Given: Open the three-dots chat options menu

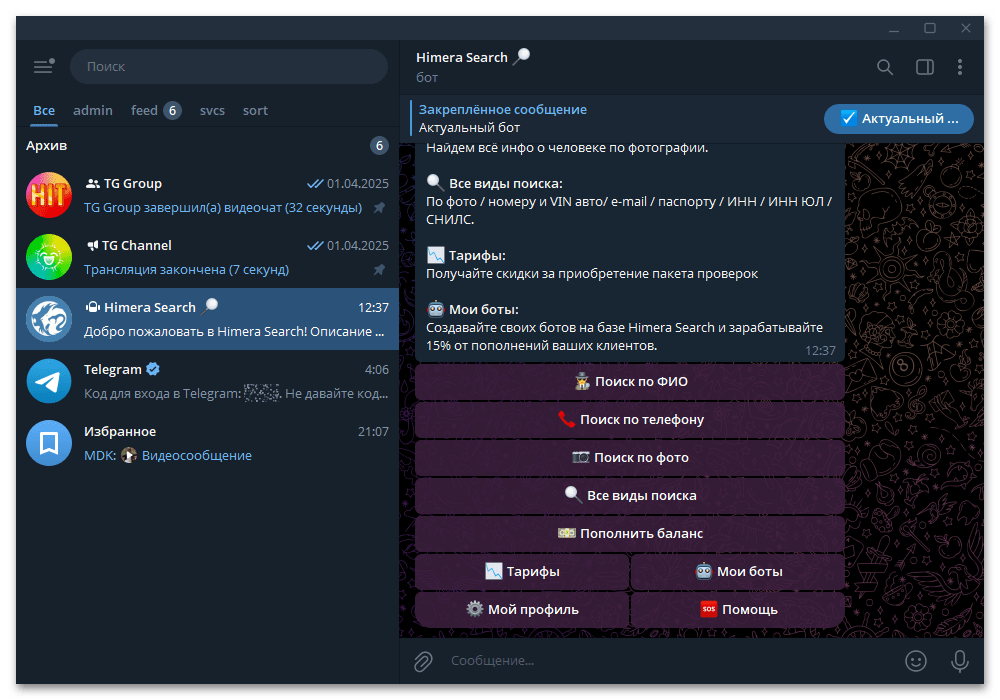Looking at the screenshot, I should click(960, 67).
